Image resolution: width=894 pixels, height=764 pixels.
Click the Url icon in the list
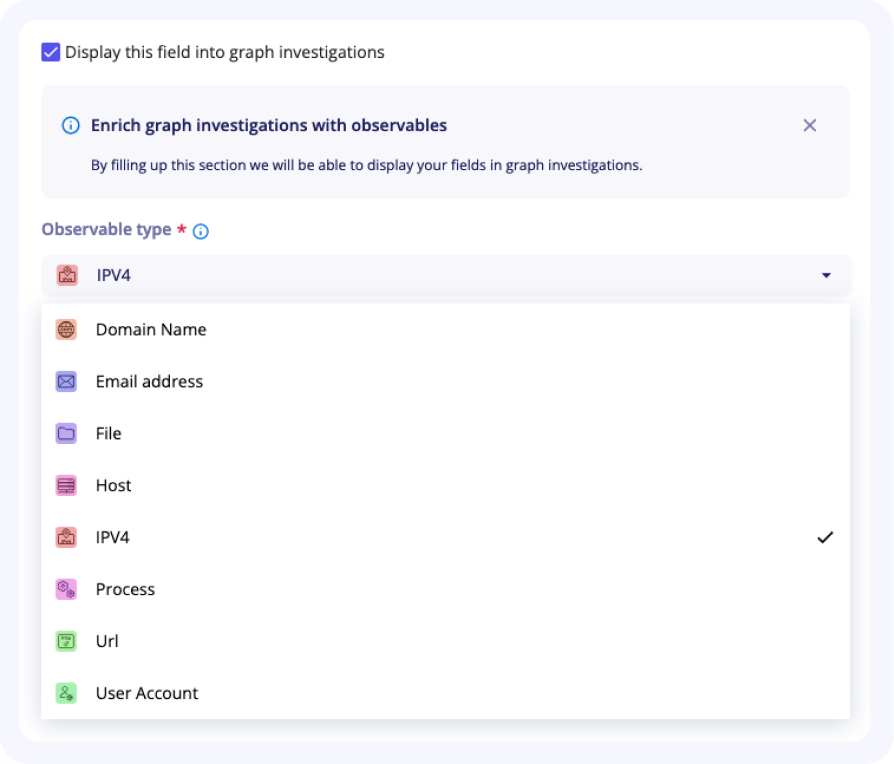(x=65, y=641)
